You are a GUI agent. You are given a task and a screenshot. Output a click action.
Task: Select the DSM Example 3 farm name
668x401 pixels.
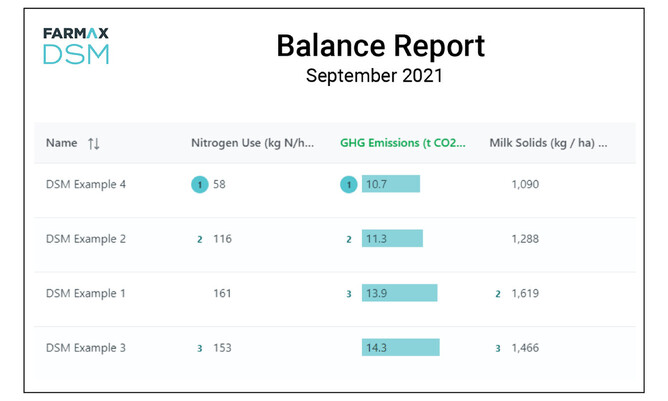[86, 348]
